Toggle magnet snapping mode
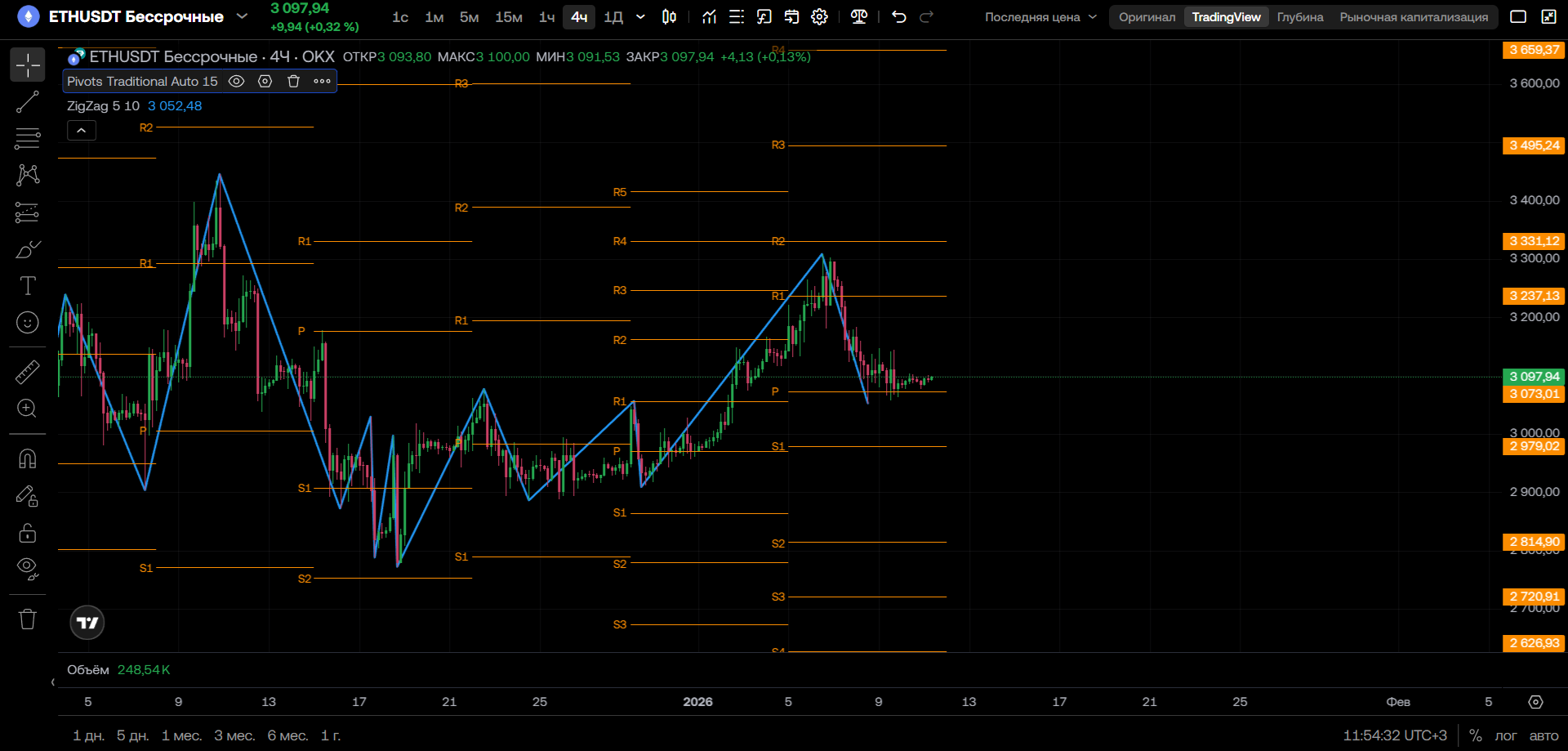Image resolution: width=1568 pixels, height=751 pixels. tap(28, 458)
